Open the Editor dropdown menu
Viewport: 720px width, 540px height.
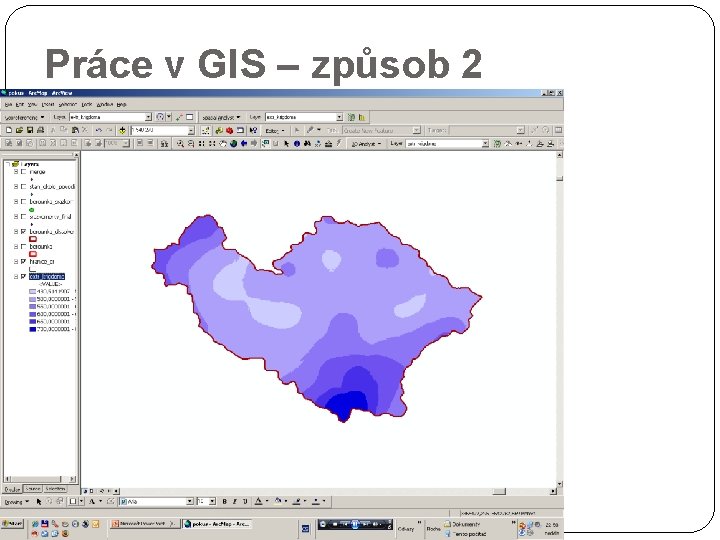[275, 131]
